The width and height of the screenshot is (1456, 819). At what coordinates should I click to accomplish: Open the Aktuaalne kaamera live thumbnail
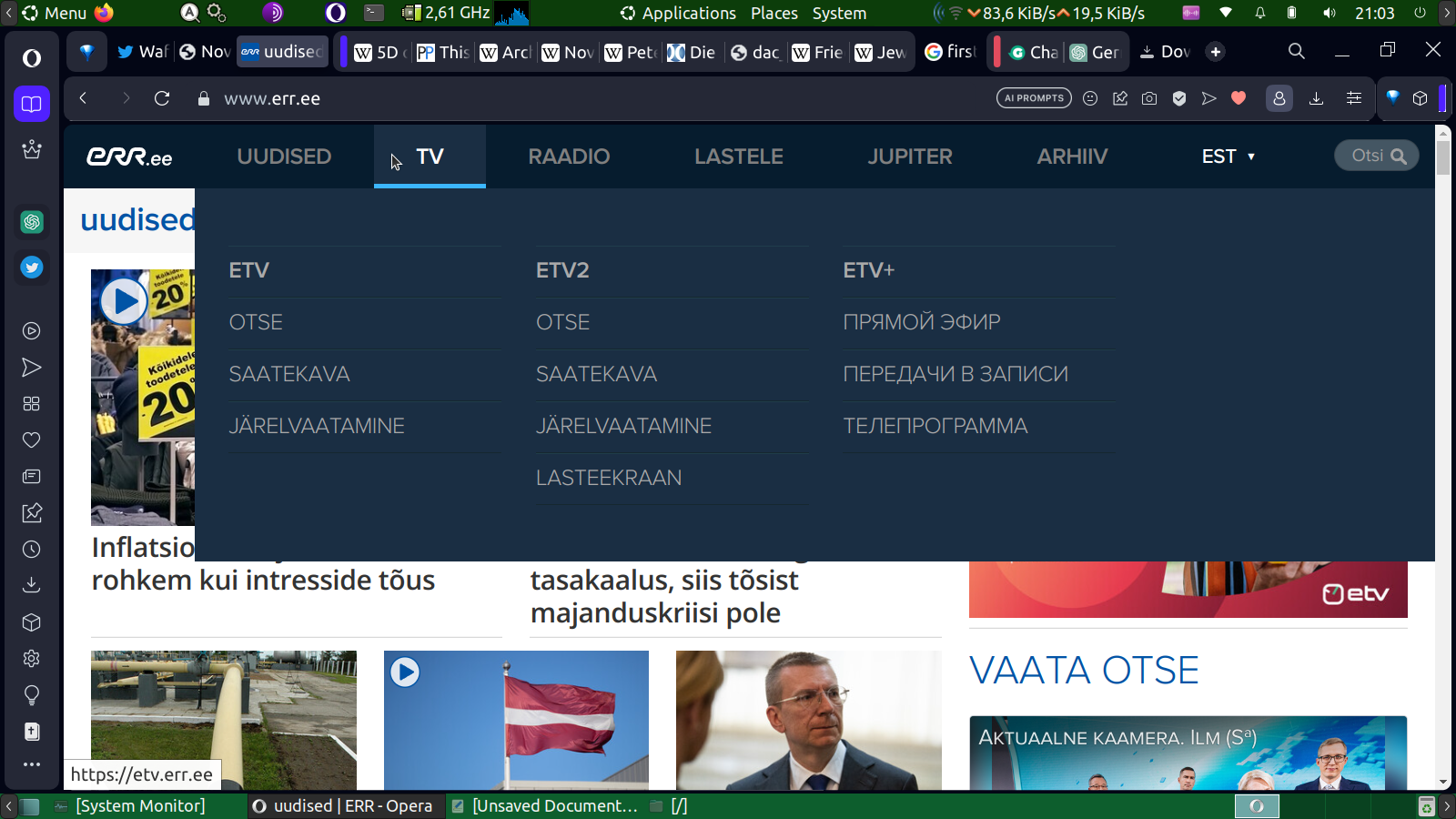[x=1188, y=753]
